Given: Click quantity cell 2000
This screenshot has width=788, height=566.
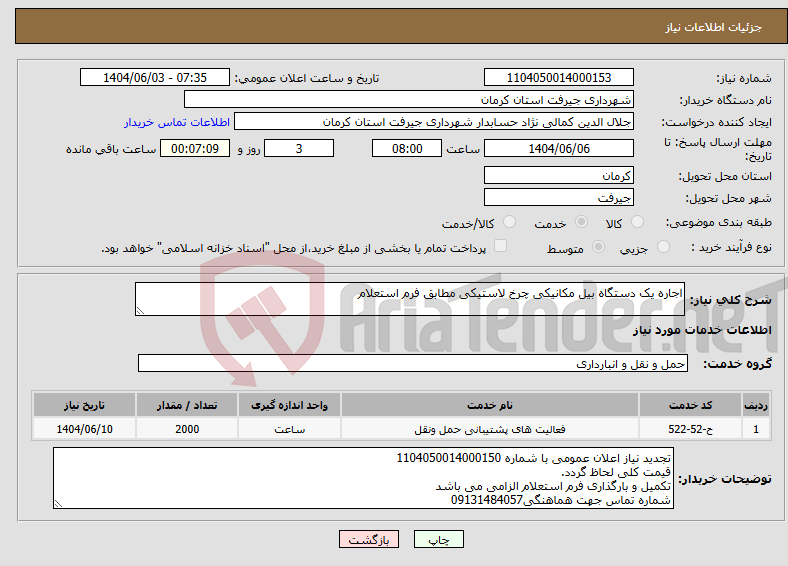Looking at the screenshot, I should [x=187, y=429].
